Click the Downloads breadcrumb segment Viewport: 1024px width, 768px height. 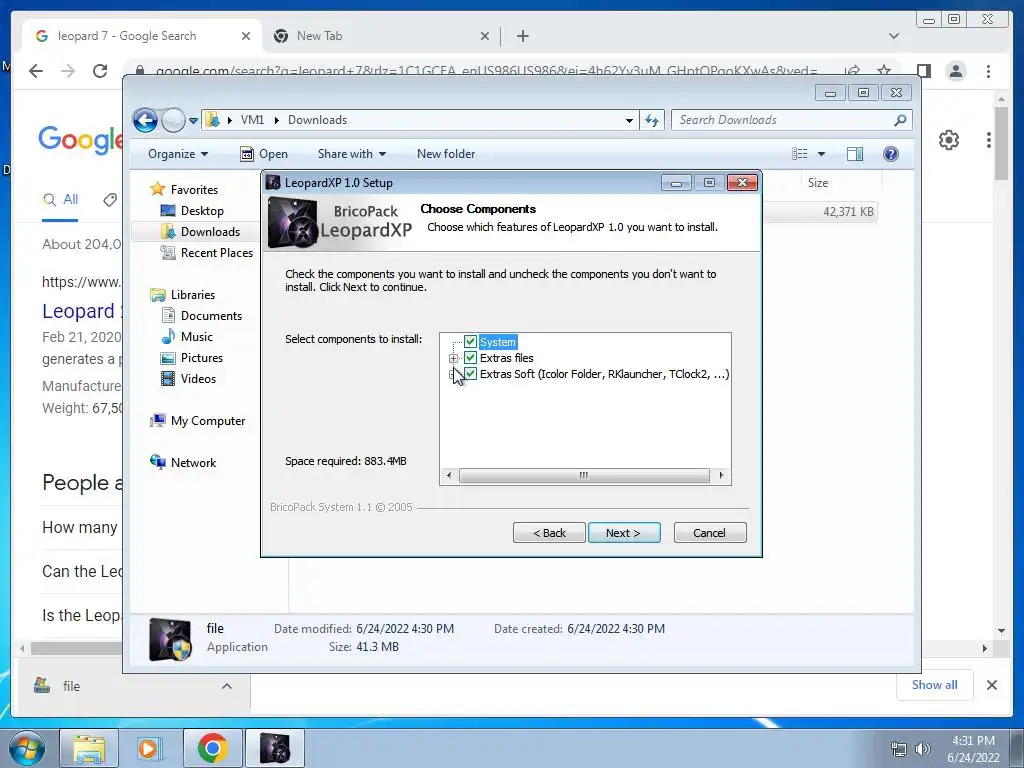click(x=317, y=120)
